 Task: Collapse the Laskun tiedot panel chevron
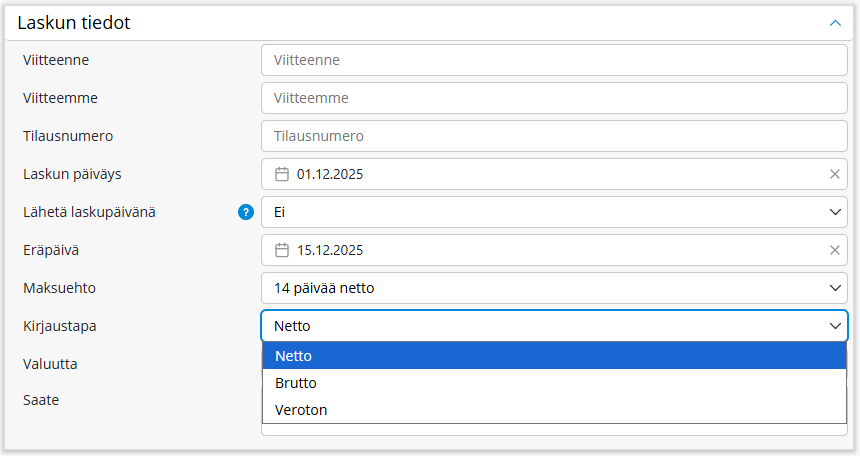(835, 22)
